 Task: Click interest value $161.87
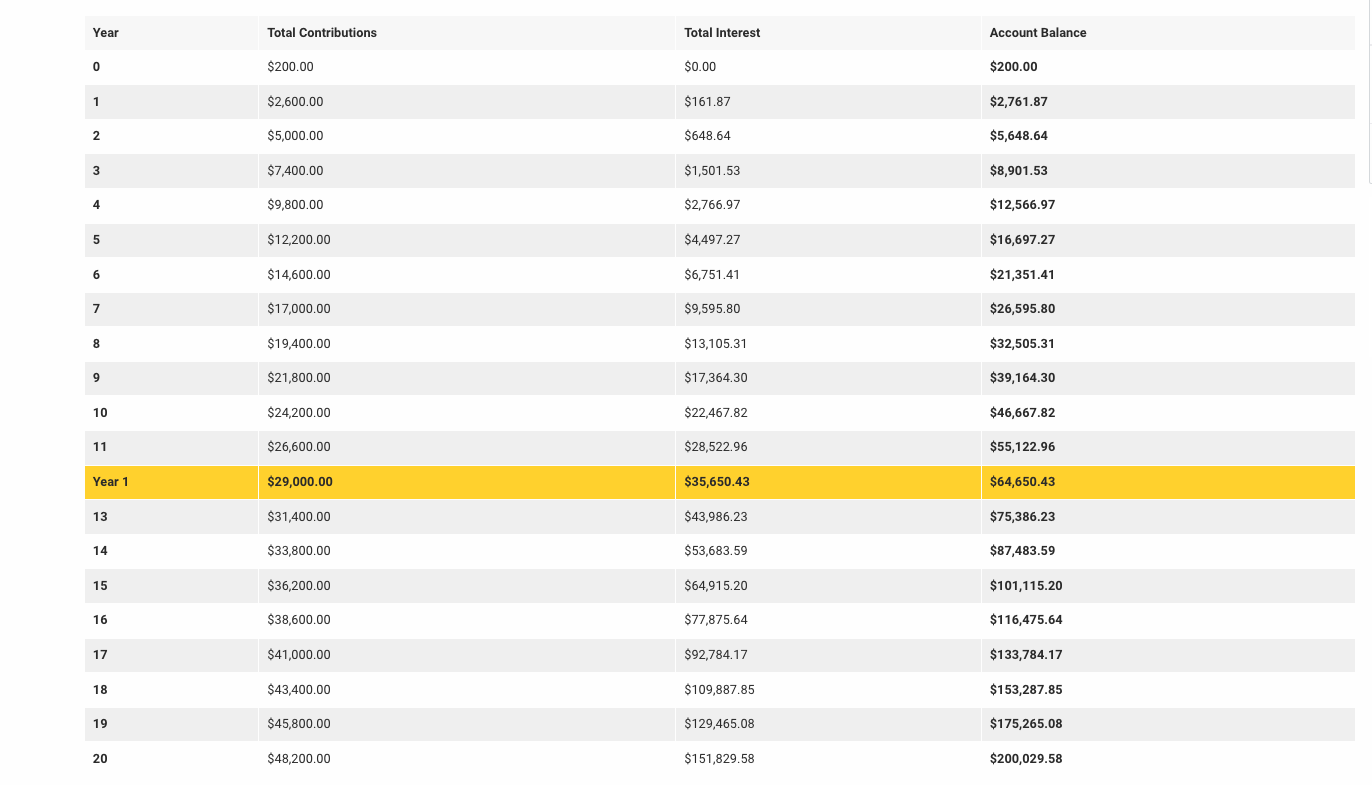(x=707, y=102)
